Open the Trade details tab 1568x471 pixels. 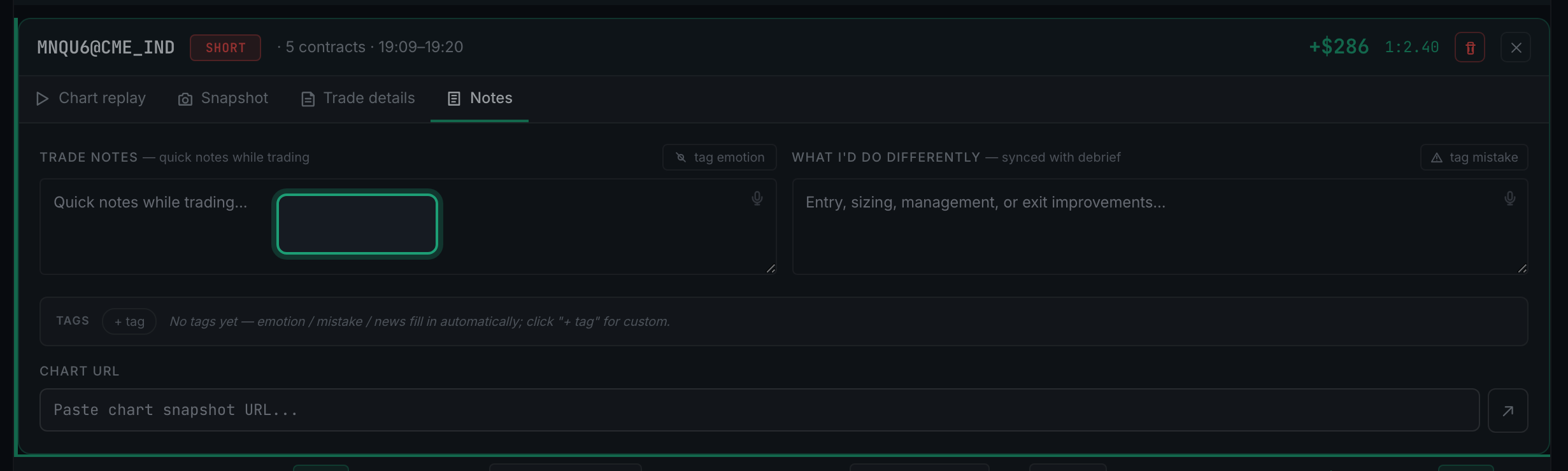pos(358,98)
